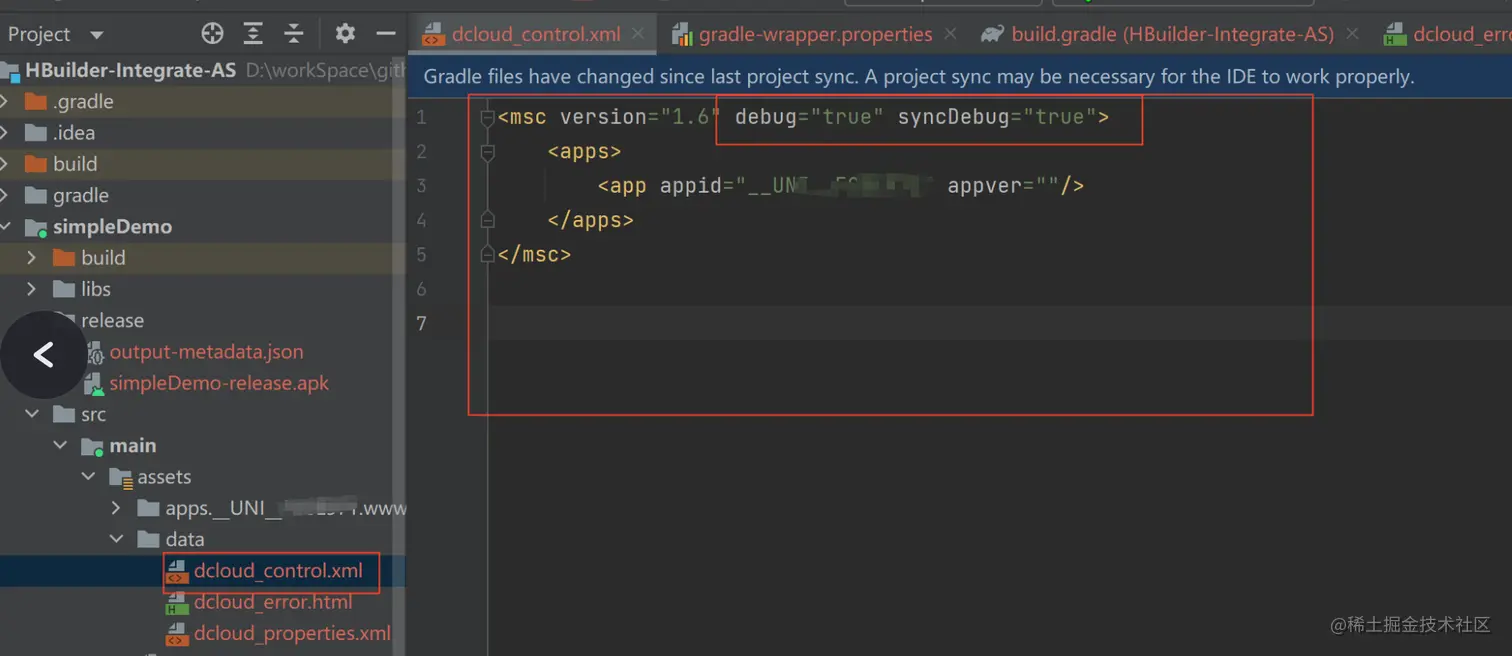Click the Collapse All icon in Project panel
The height and width of the screenshot is (656, 1512).
(293, 34)
